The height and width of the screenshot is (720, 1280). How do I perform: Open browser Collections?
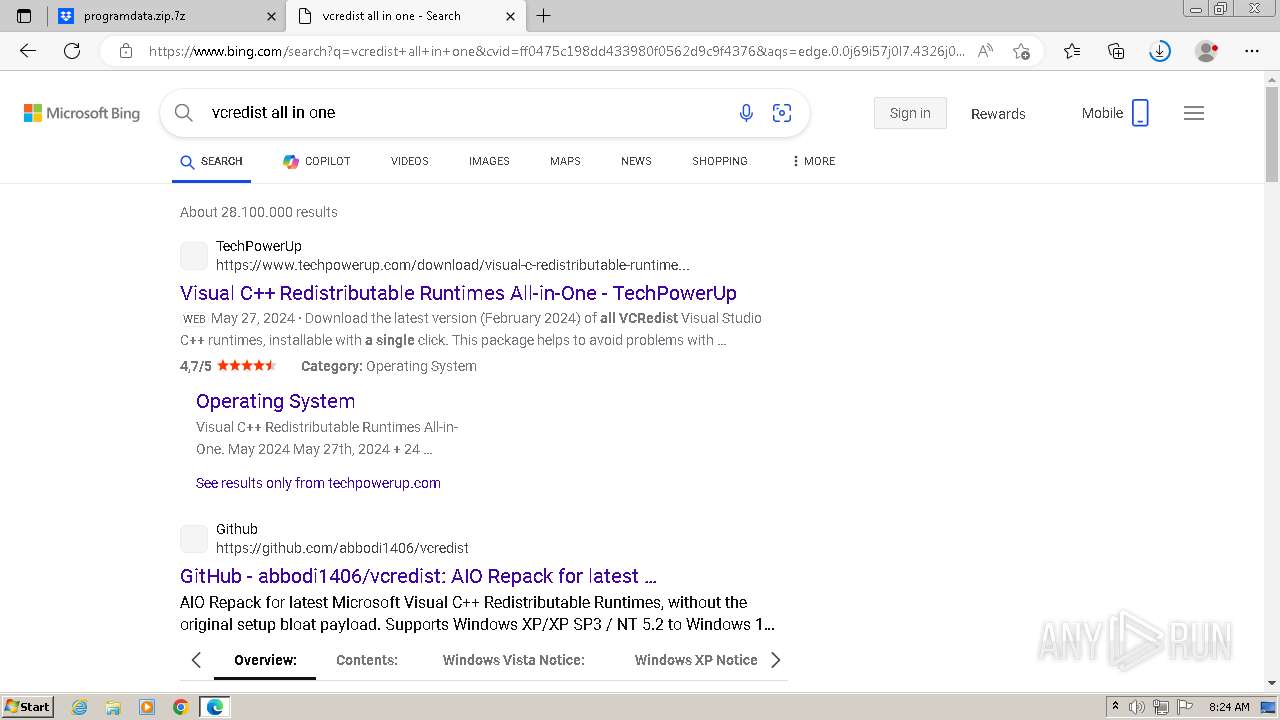(x=1116, y=51)
